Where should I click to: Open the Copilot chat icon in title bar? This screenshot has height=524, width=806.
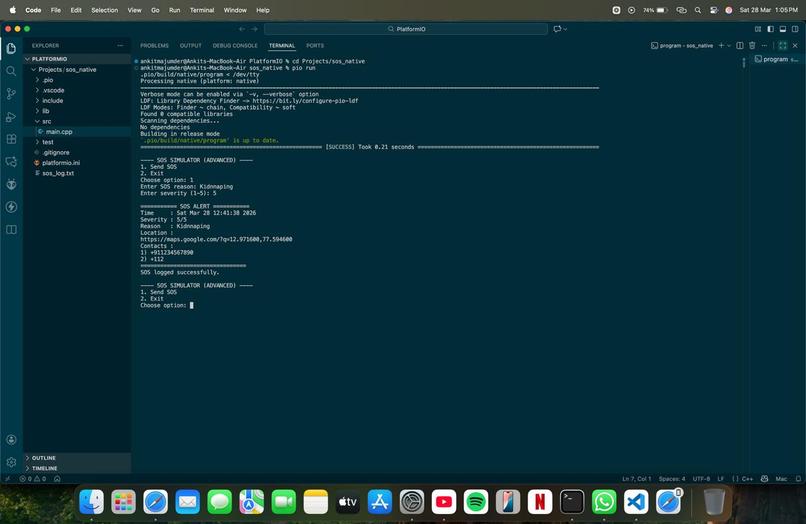[557, 29]
